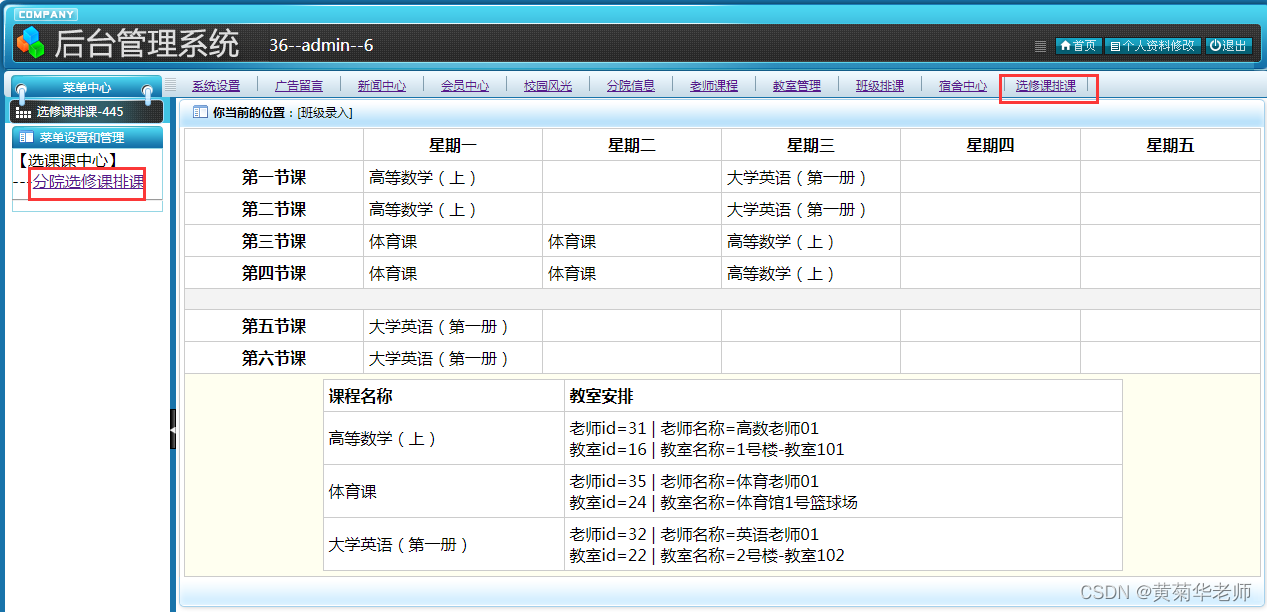1267x612 pixels.
Task: Switch to the highlighted 选修课排课 tab
Action: [x=1048, y=86]
